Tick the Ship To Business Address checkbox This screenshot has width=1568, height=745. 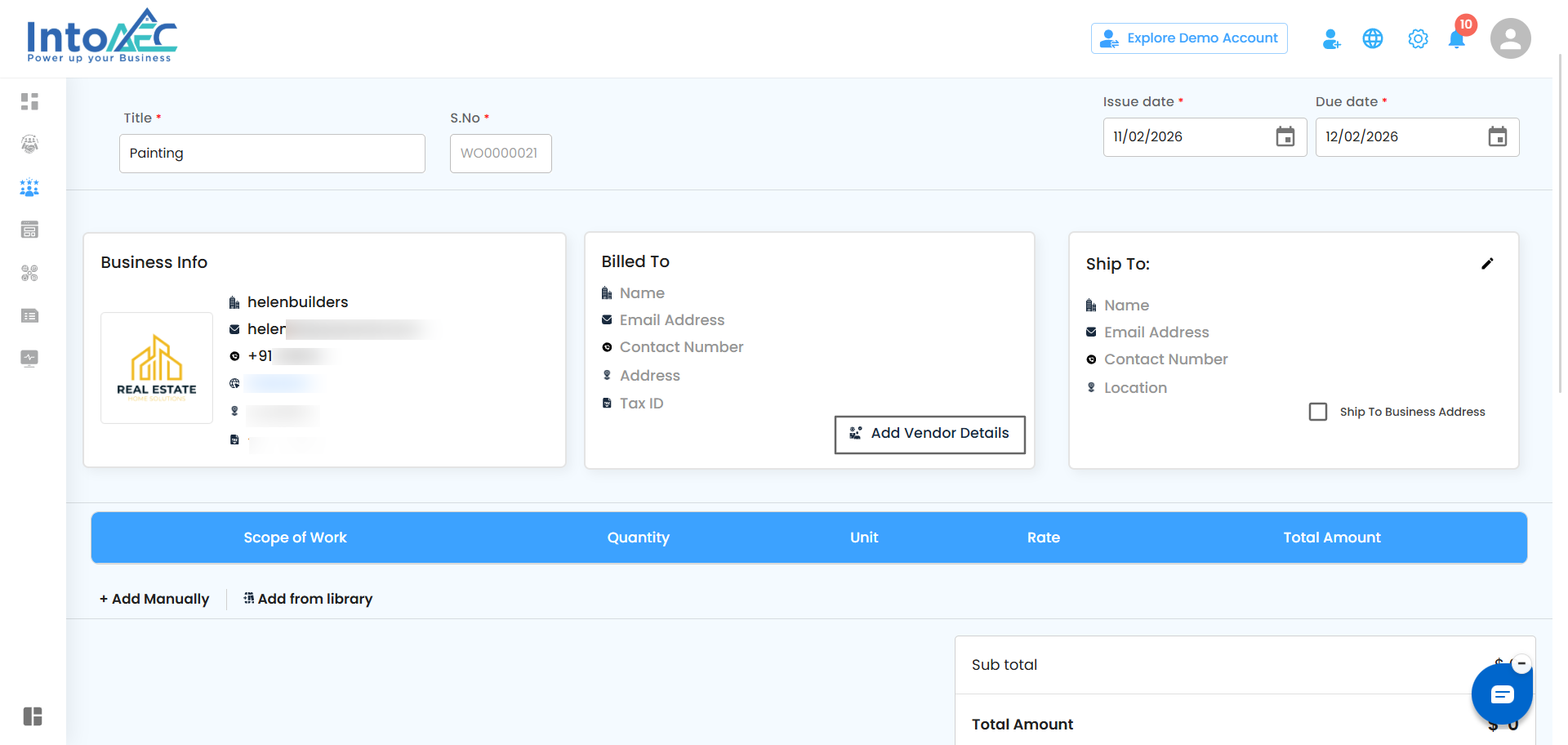click(x=1318, y=412)
